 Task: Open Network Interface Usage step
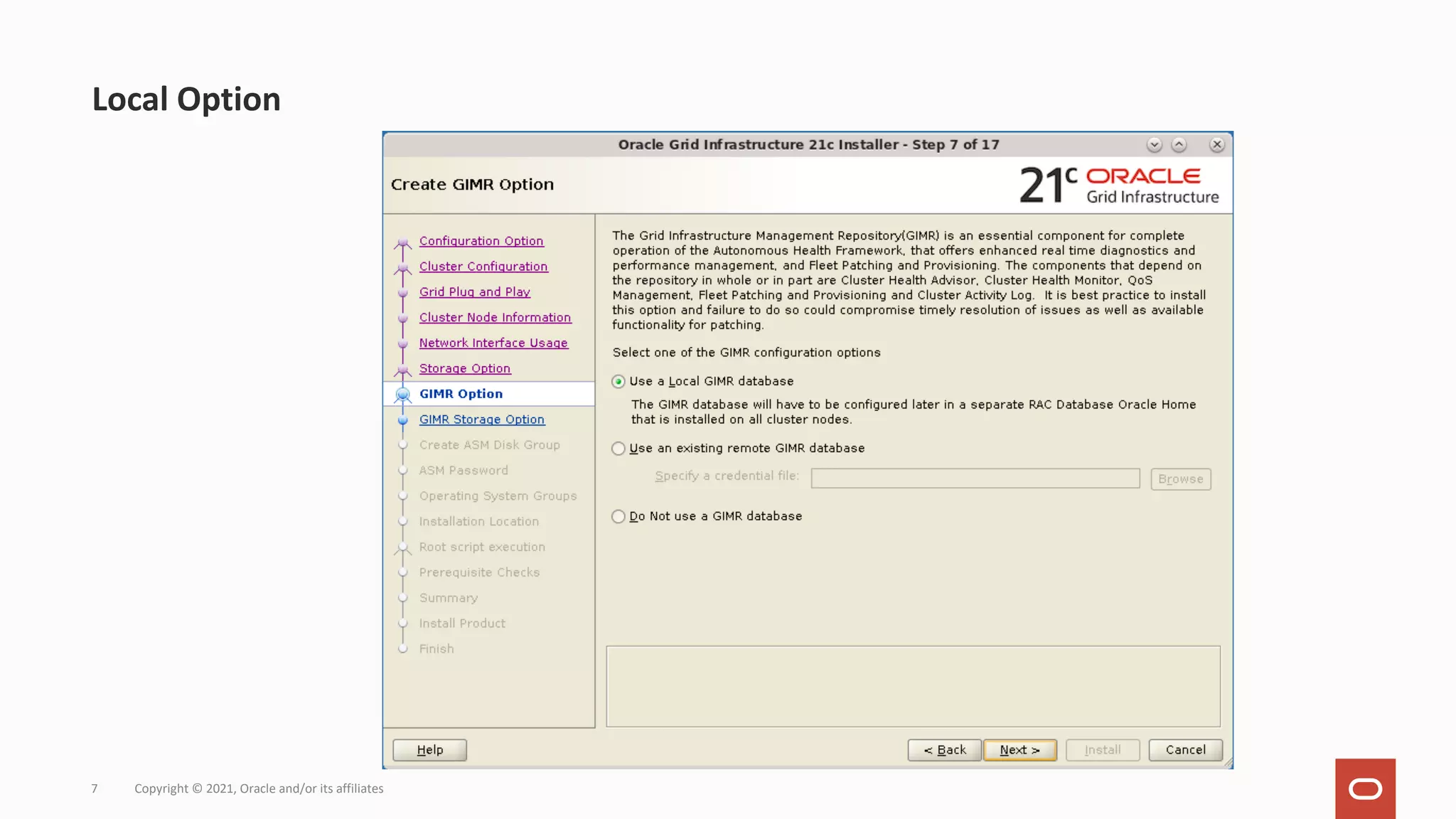click(493, 343)
